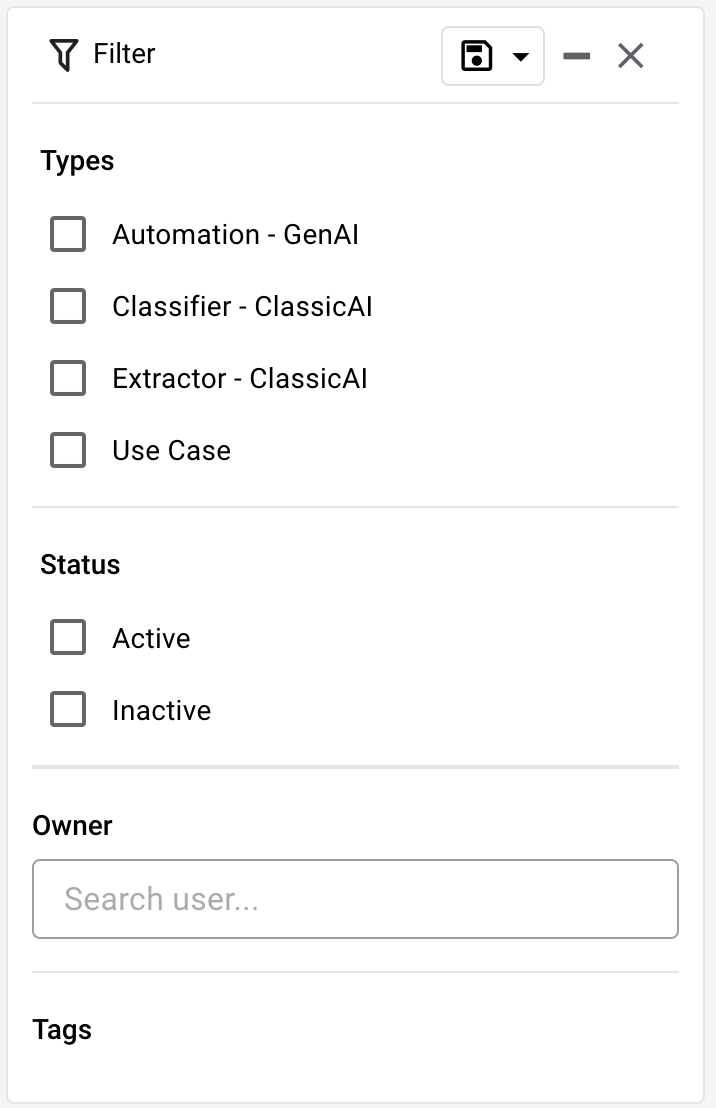This screenshot has width=716, height=1108.
Task: Toggle the Active status checkbox
Action: coord(68,637)
